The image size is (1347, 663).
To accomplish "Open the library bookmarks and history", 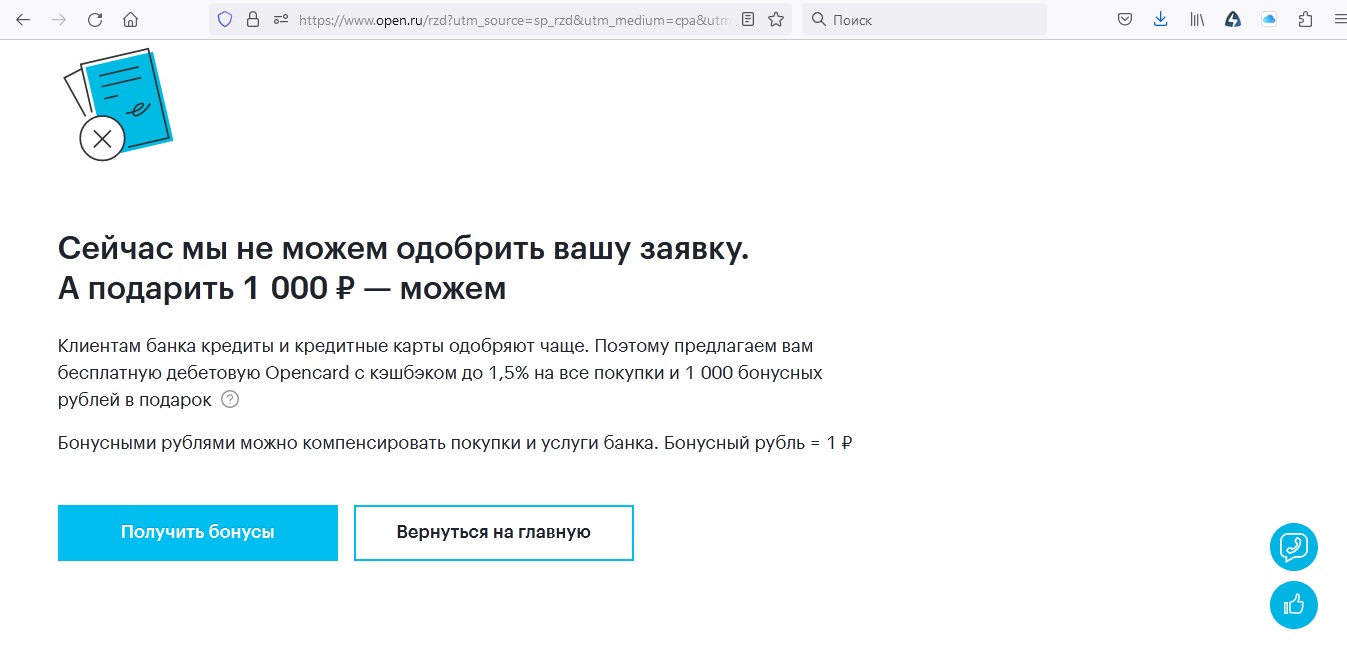I will (x=1197, y=19).
